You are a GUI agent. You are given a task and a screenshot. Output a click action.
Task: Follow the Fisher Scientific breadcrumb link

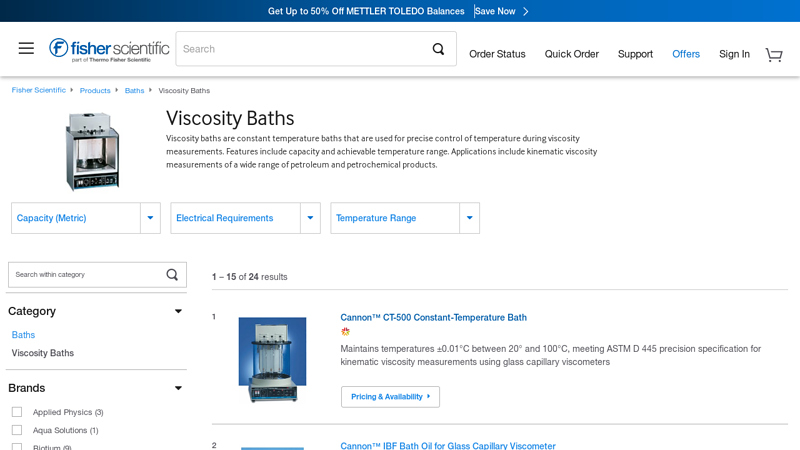click(39, 90)
